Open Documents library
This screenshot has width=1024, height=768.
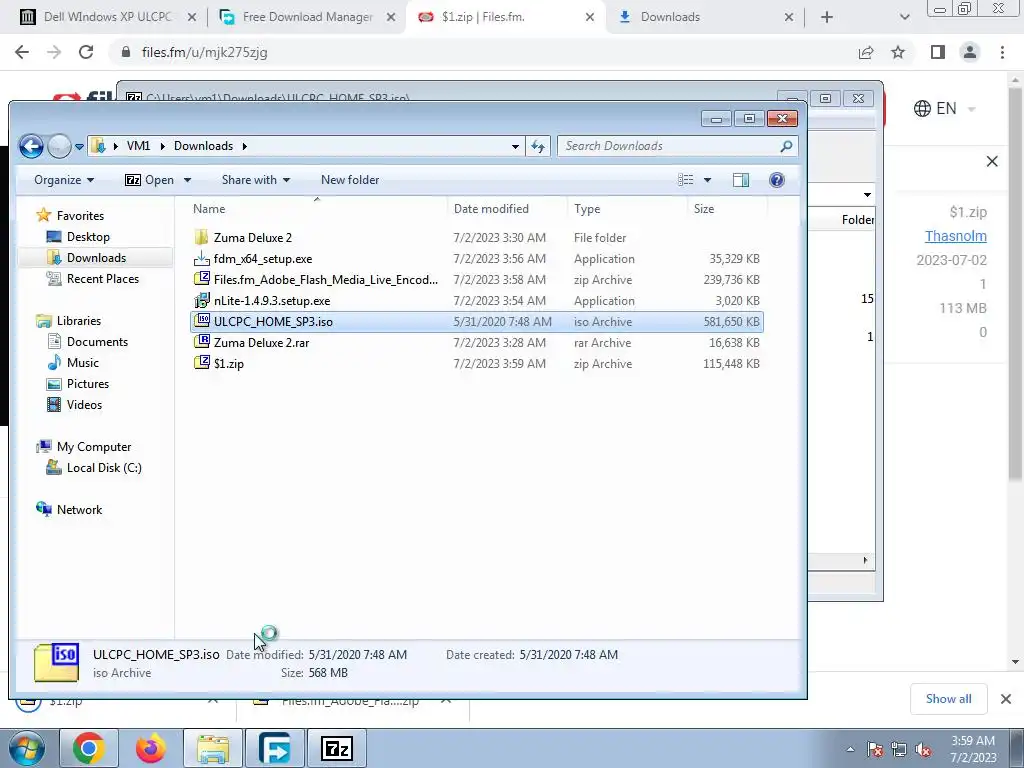(x=88, y=342)
